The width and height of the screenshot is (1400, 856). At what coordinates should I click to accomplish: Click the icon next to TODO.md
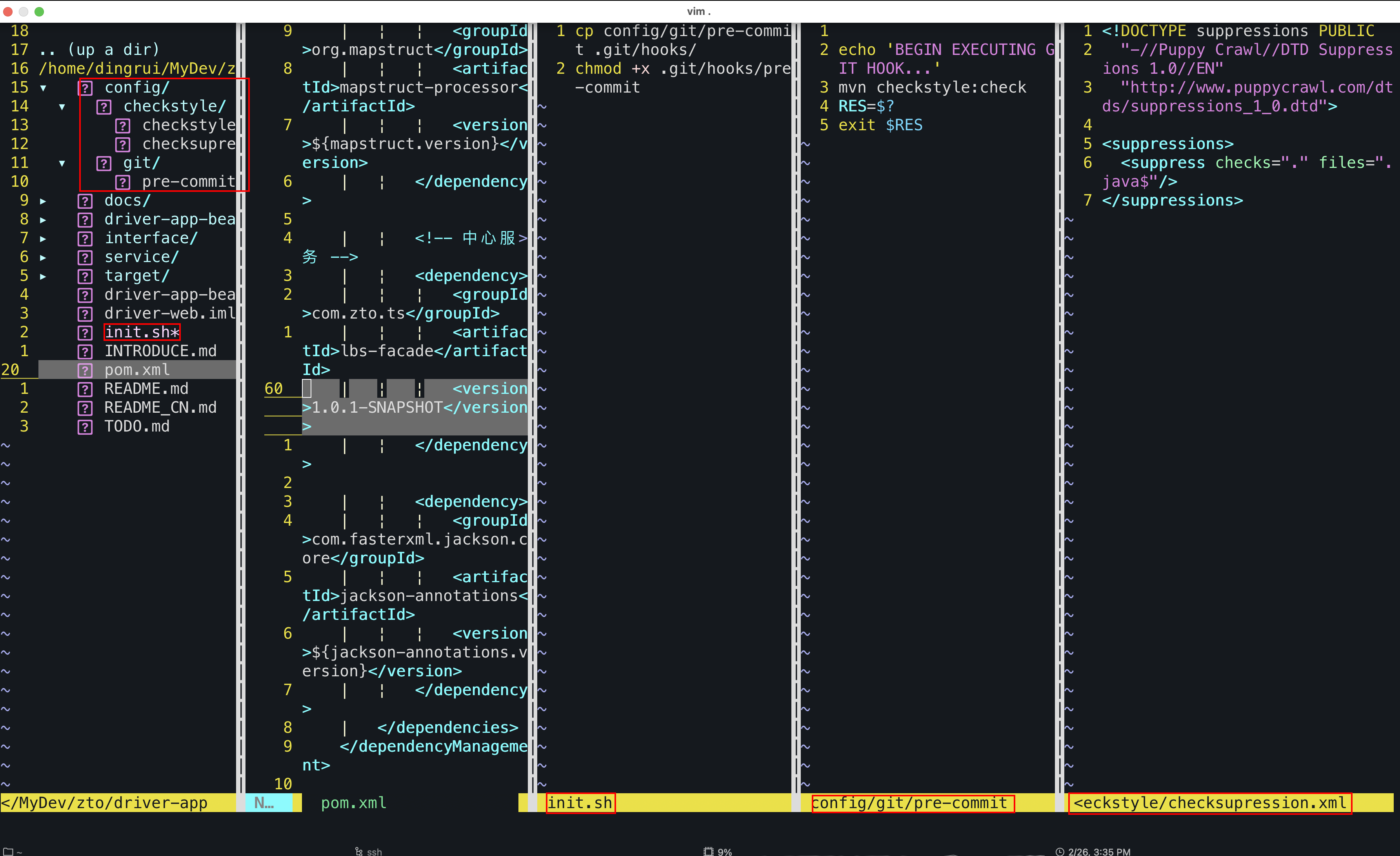click(85, 427)
